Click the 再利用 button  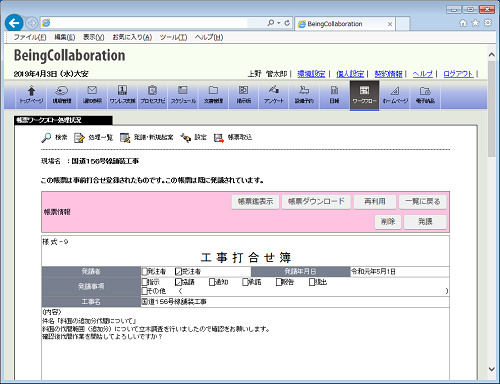(375, 202)
